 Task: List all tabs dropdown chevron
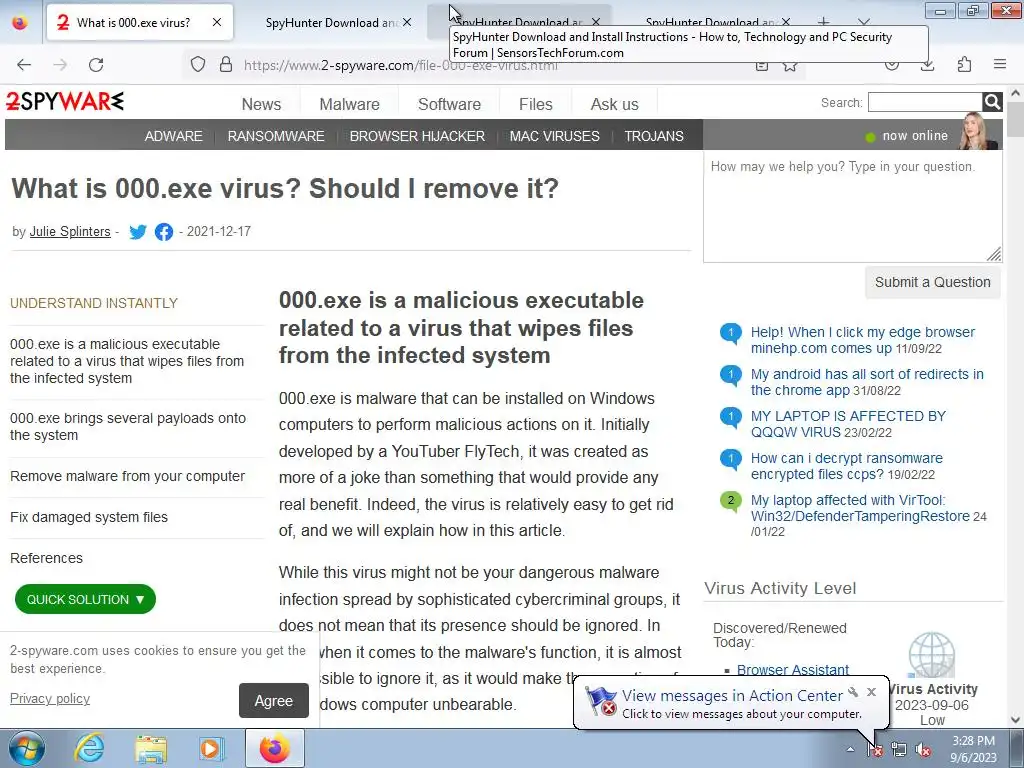pos(863,22)
